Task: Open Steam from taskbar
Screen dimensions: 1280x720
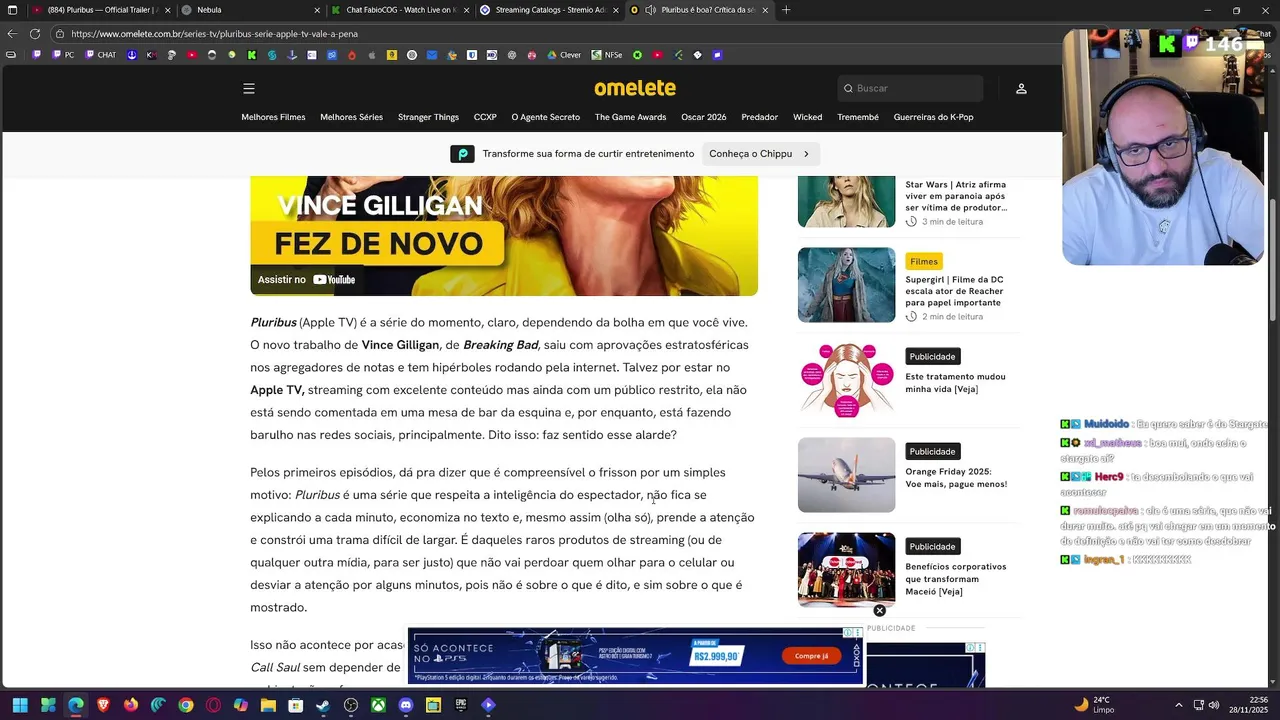Action: [x=323, y=705]
